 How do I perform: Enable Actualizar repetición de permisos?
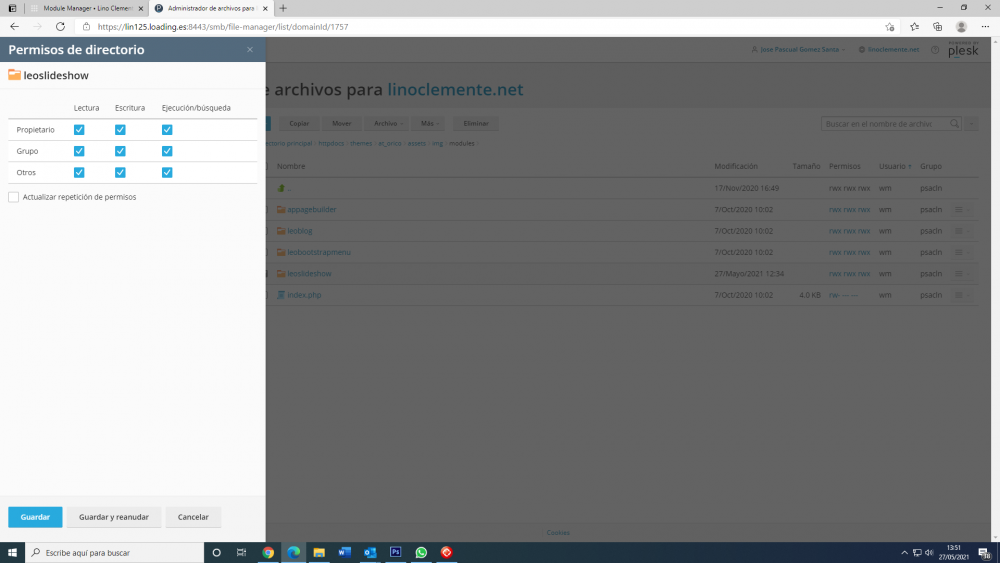(x=13, y=197)
